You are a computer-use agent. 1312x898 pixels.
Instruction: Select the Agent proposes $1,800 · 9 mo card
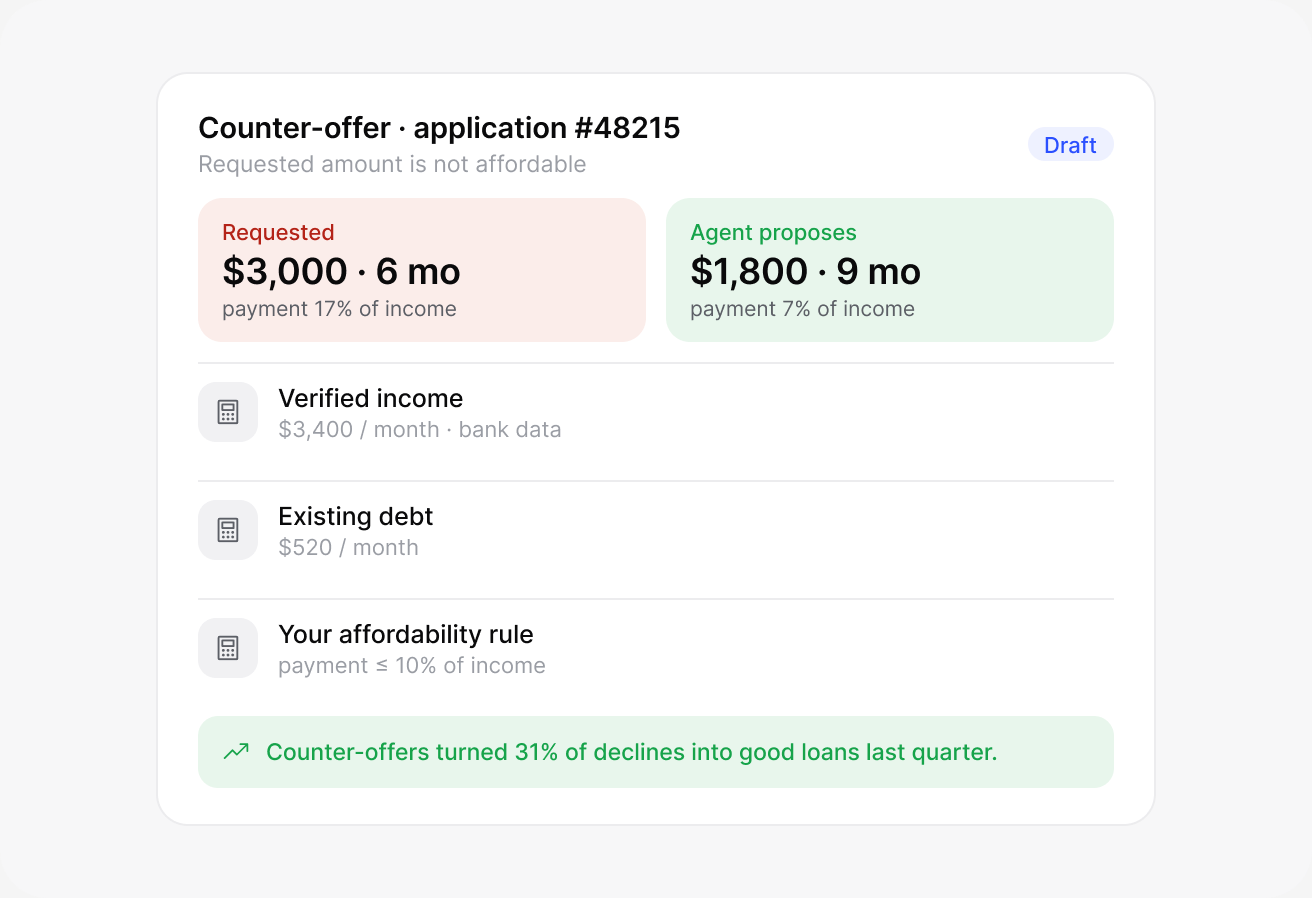click(890, 270)
